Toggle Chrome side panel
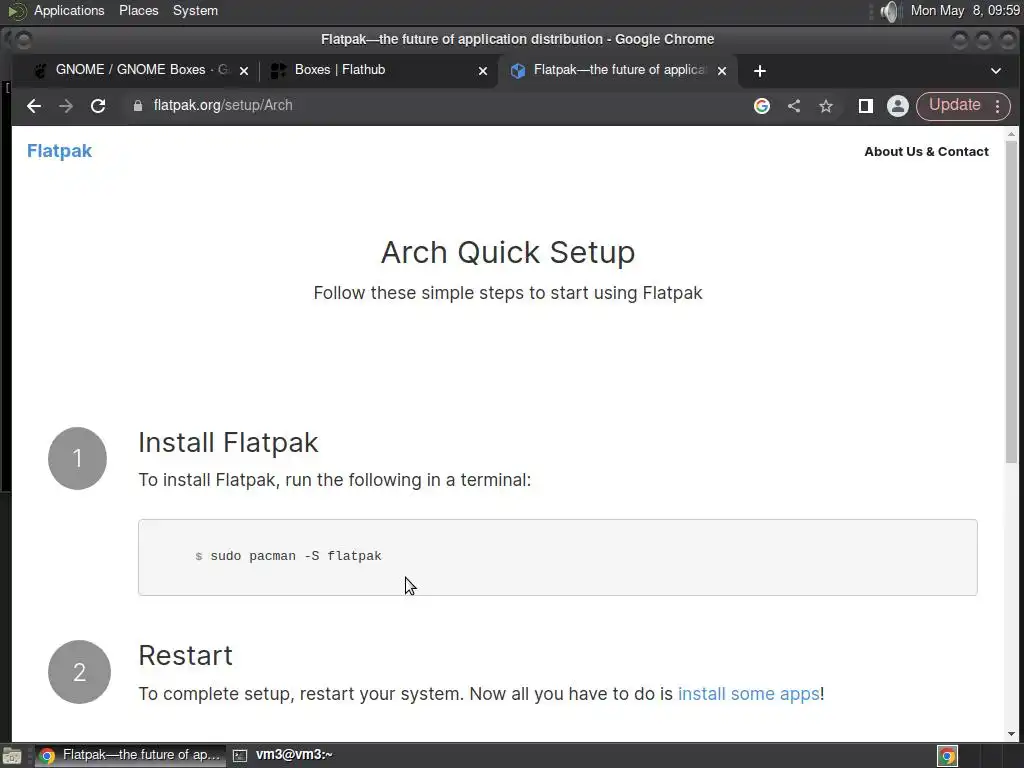Screen dimensions: 1024x768 (x=866, y=106)
